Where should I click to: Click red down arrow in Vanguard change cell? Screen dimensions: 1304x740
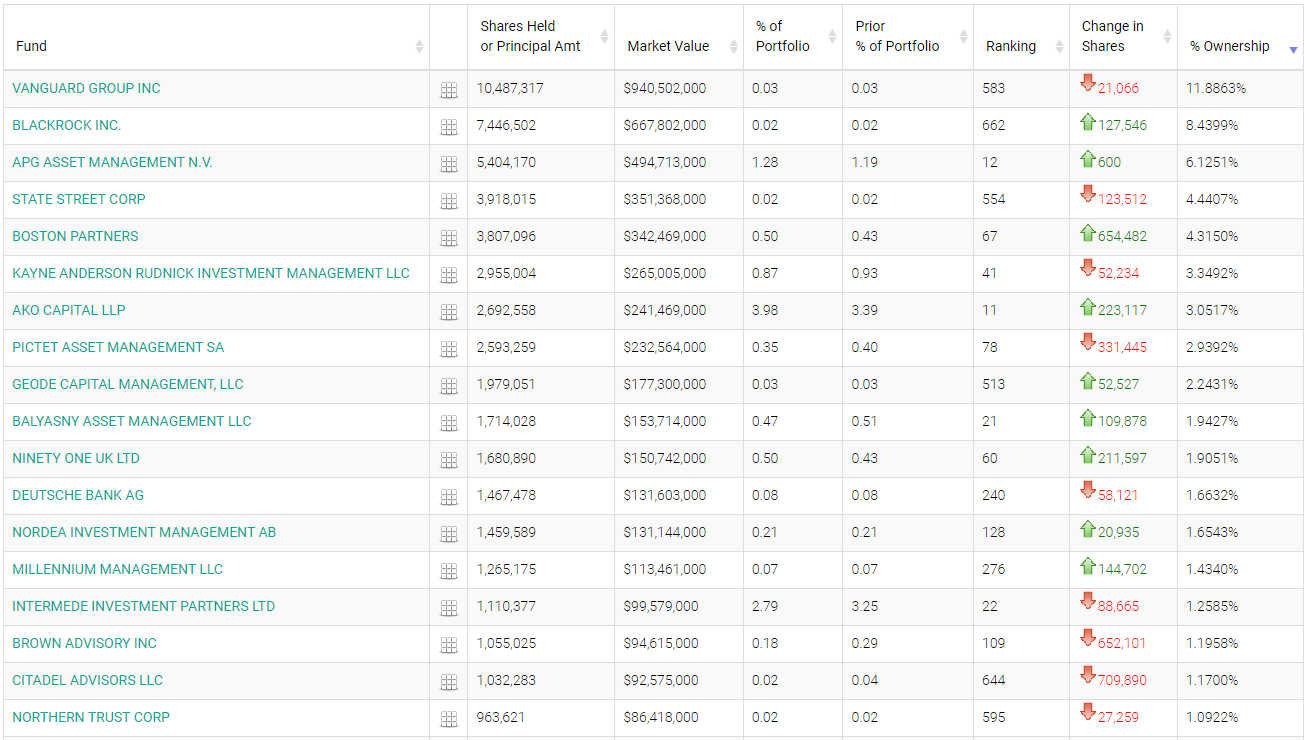tap(1088, 84)
